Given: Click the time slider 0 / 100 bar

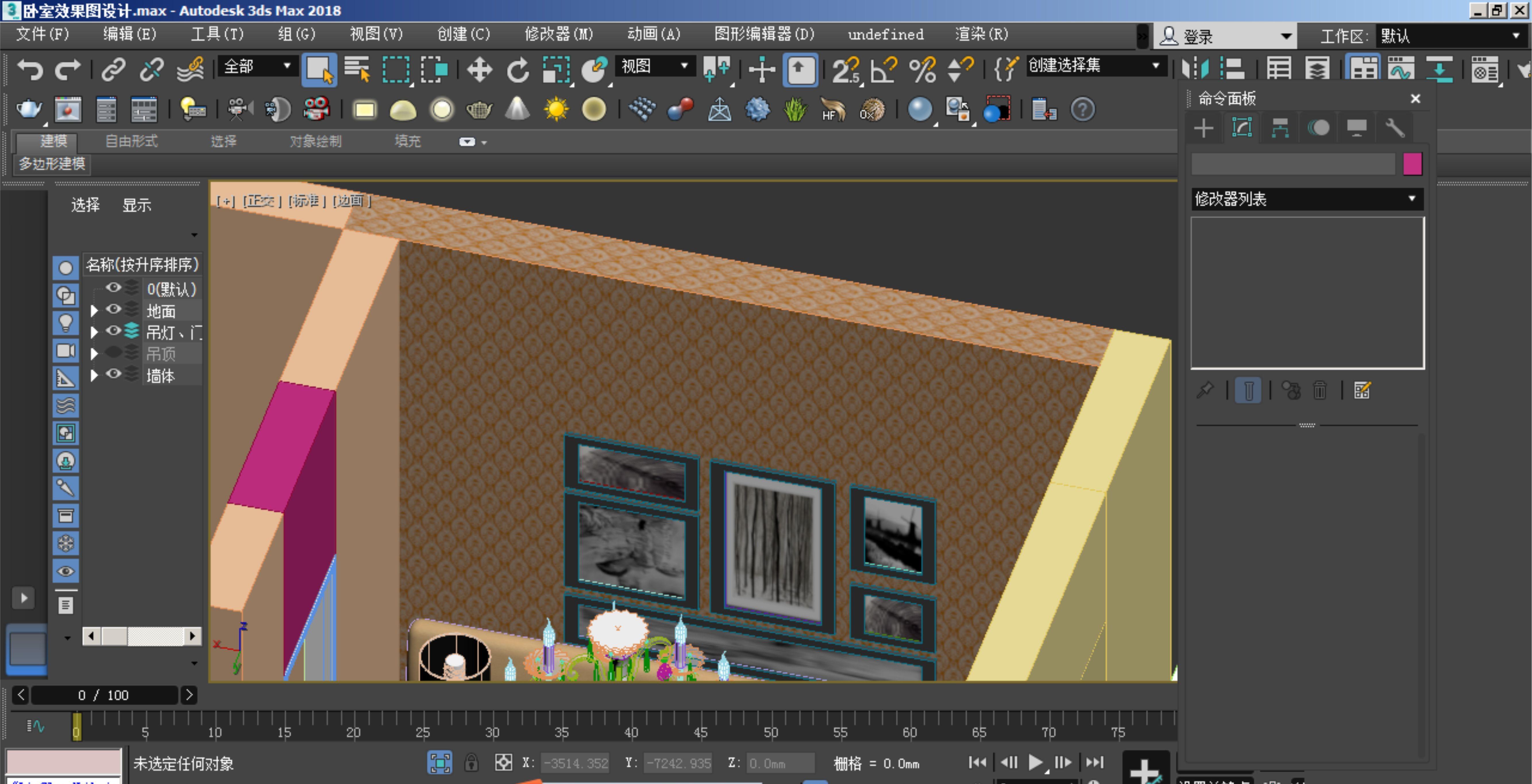Looking at the screenshot, I should 104,695.
